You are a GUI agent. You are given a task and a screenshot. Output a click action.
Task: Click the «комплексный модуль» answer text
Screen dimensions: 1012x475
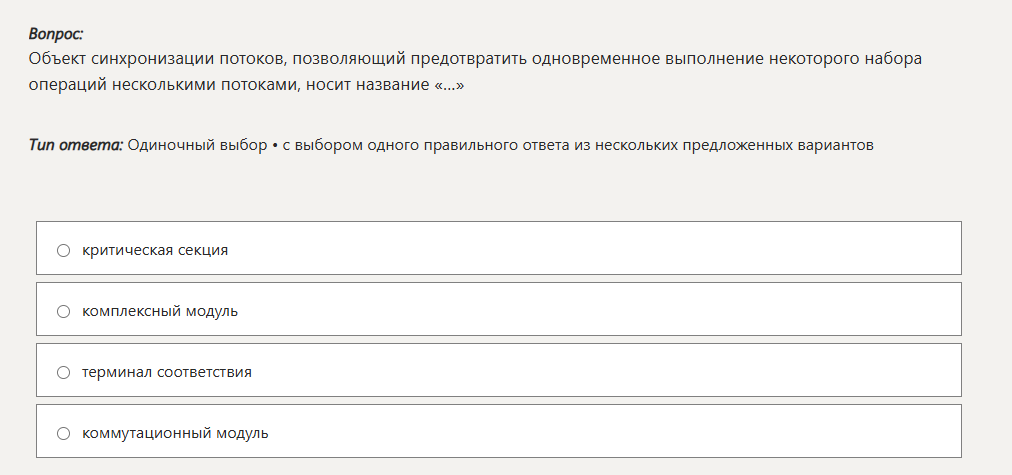pos(160,311)
